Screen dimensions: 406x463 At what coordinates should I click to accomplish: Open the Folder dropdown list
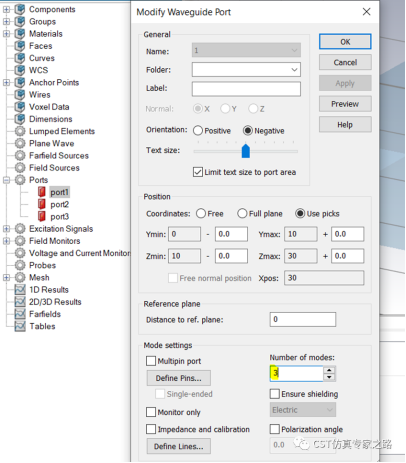[x=246, y=70]
